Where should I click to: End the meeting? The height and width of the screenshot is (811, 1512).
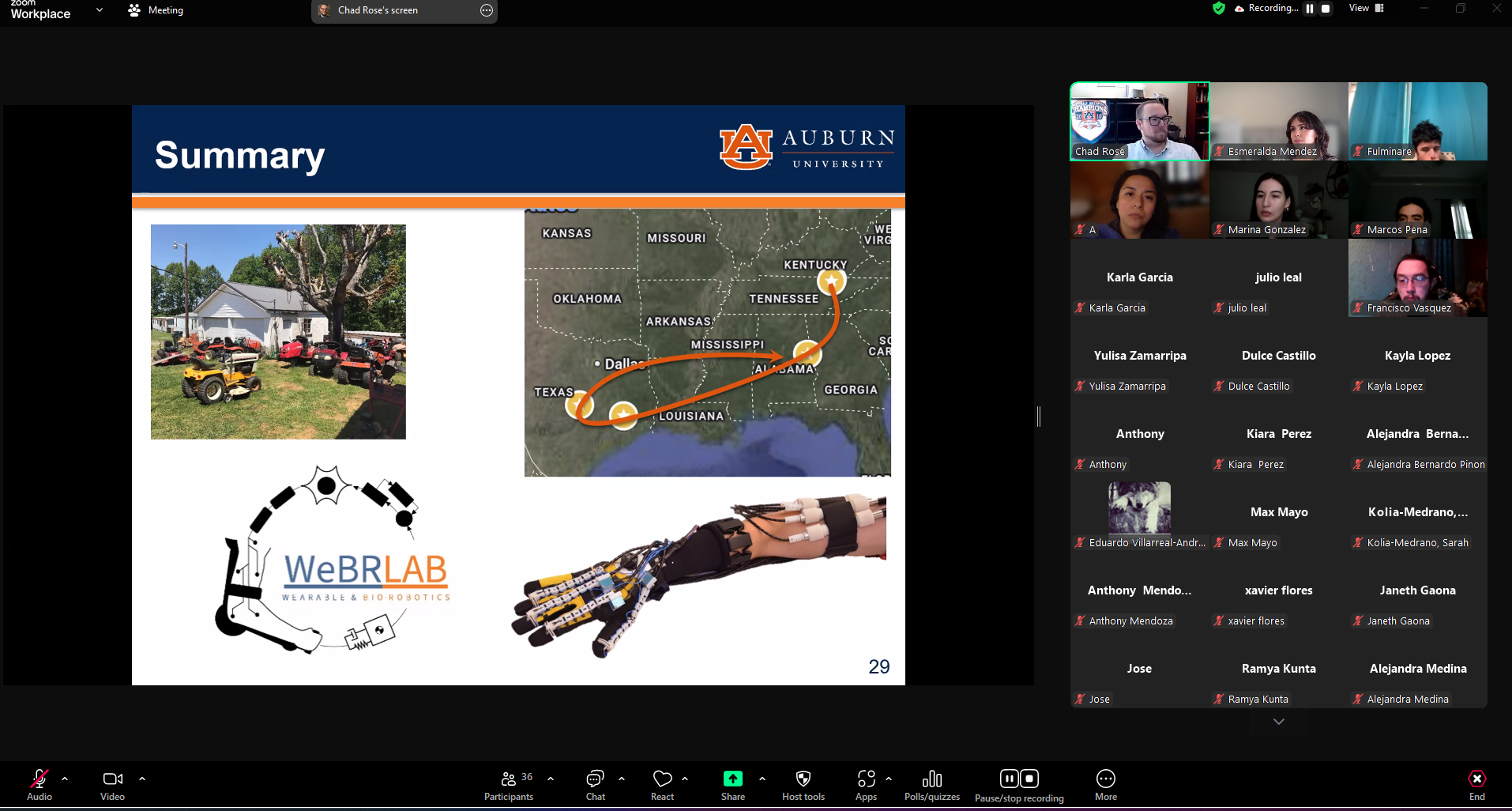coord(1476,785)
